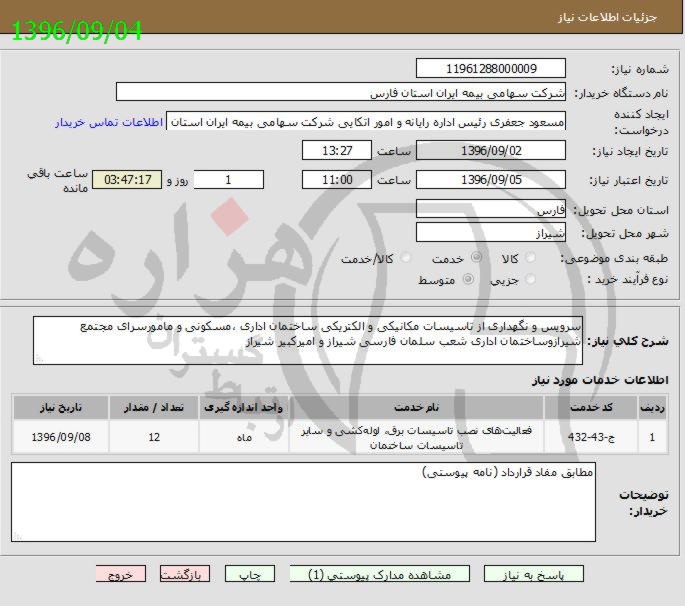Viewport: 685px width, 606px height.
Task: Click the ساعت باقی مانده label
Action: (x=58, y=180)
